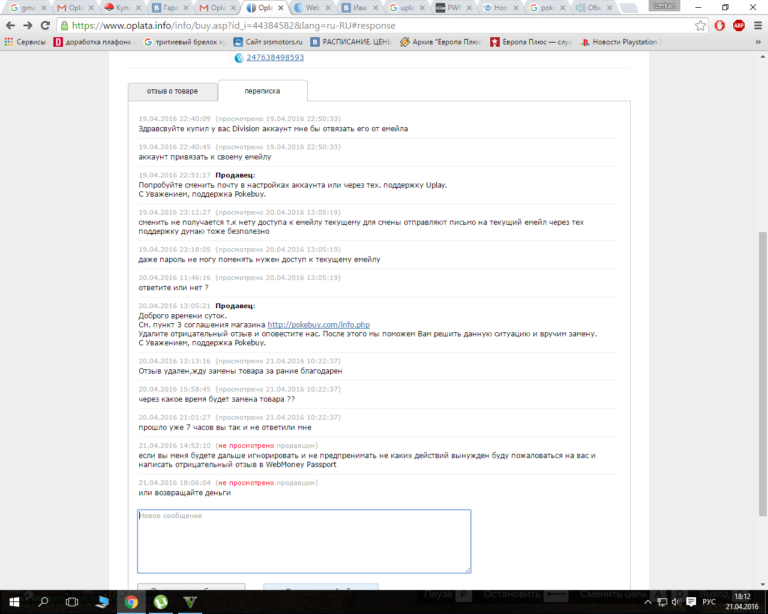
Task: Open the Архив Европа Плюс bookmark
Action: click(441, 42)
